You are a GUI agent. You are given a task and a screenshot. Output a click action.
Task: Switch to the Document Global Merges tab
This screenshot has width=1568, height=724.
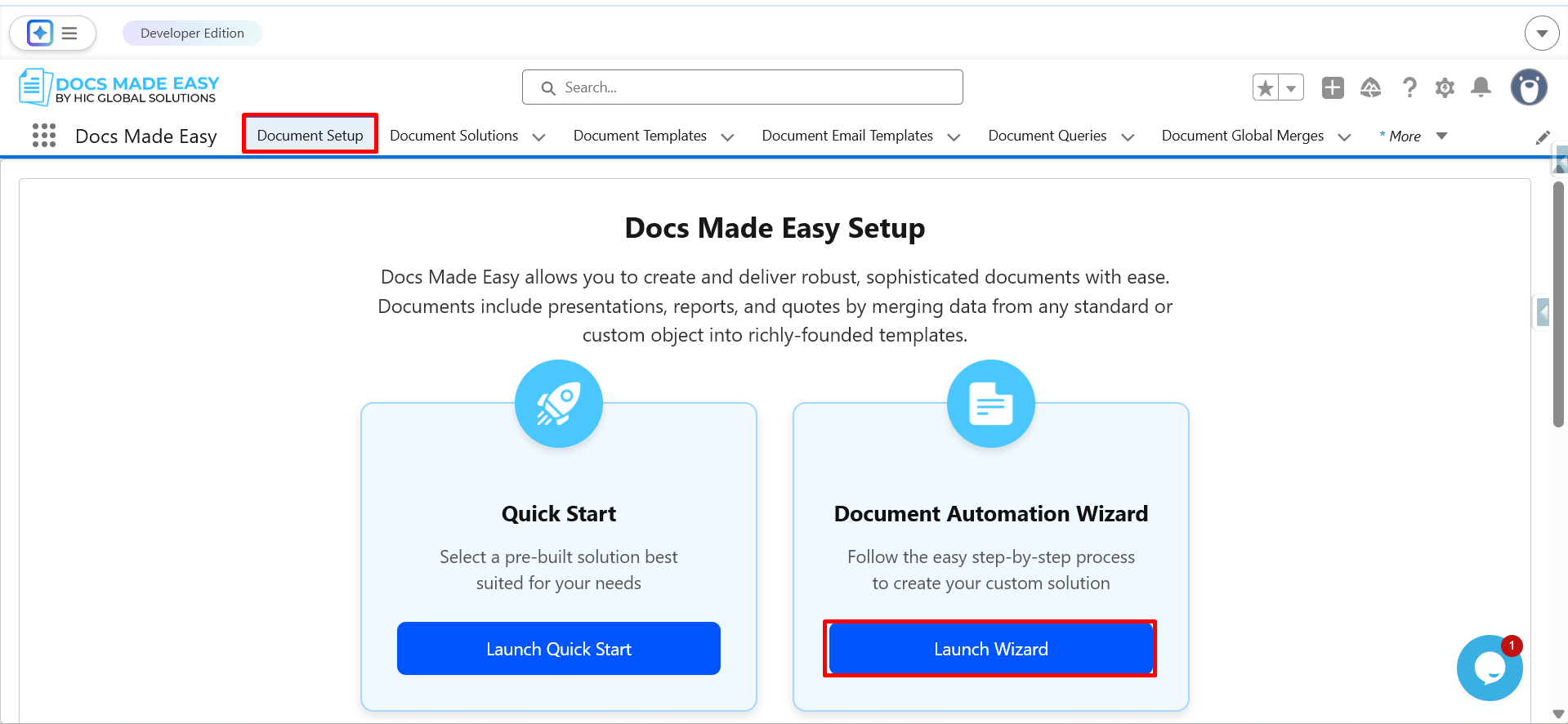[1243, 136]
